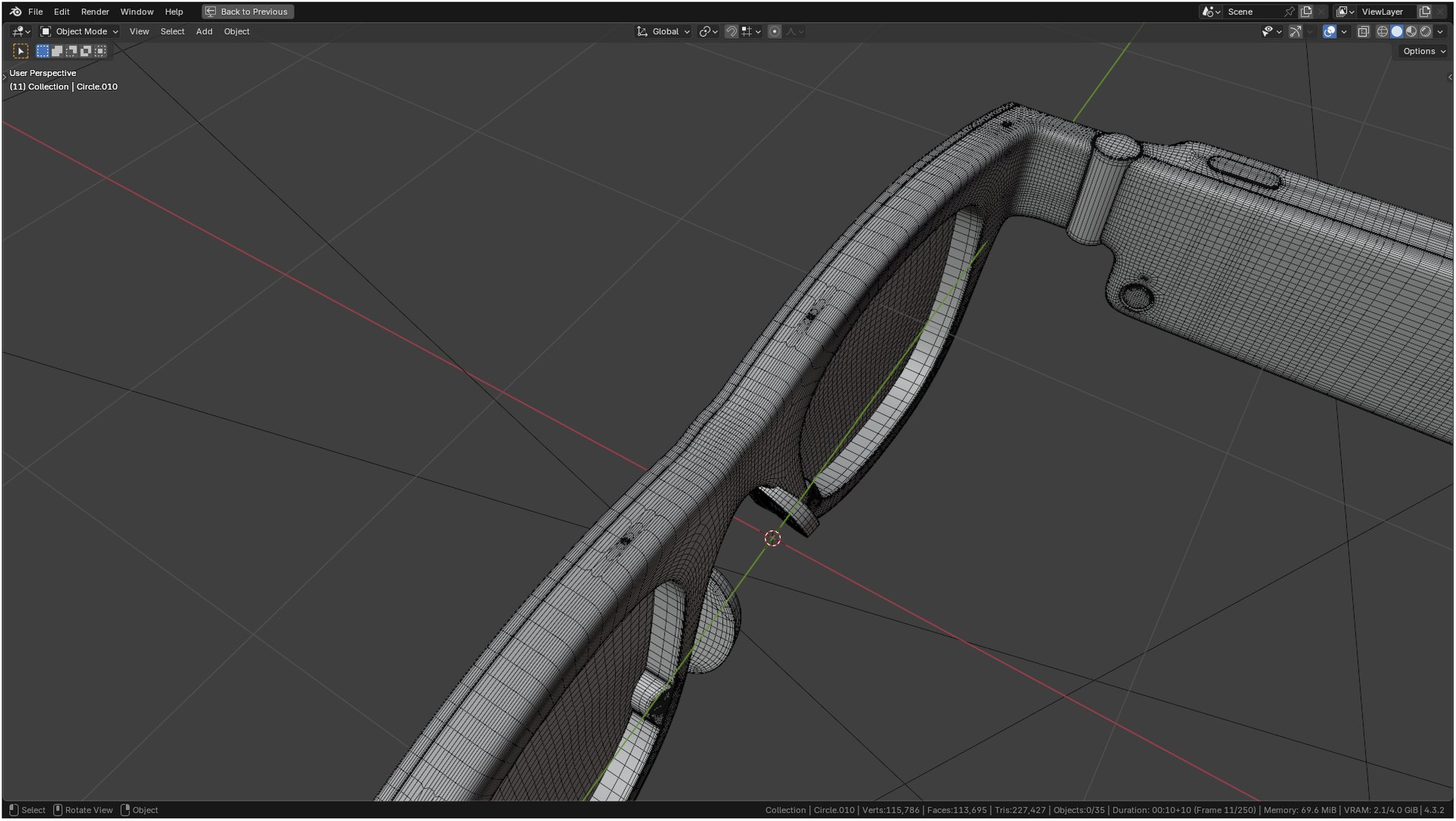This screenshot has height=821, width=1456.
Task: Click the 3D cursor in the viewport
Action: pyautogui.click(x=772, y=538)
